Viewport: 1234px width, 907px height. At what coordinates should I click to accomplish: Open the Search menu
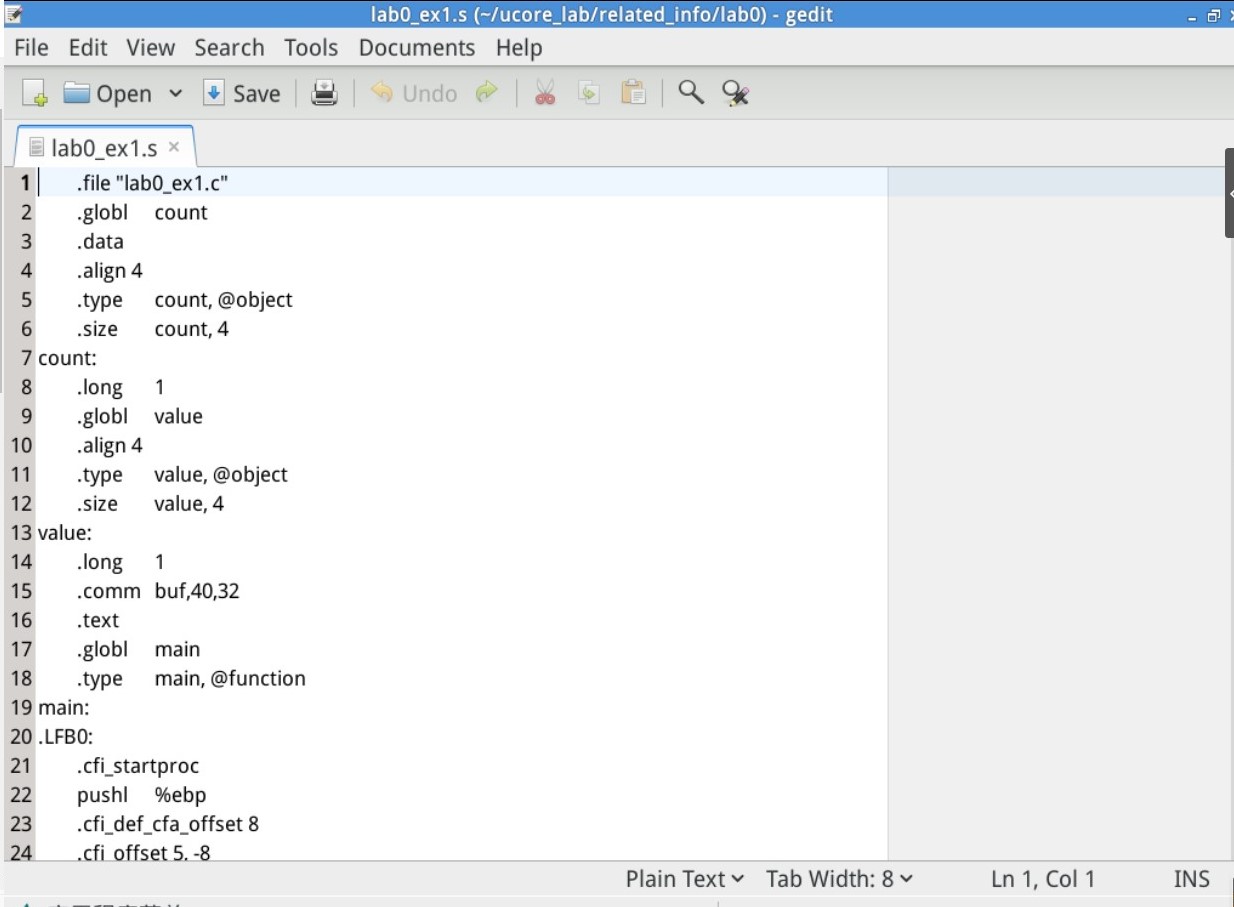[x=229, y=48]
